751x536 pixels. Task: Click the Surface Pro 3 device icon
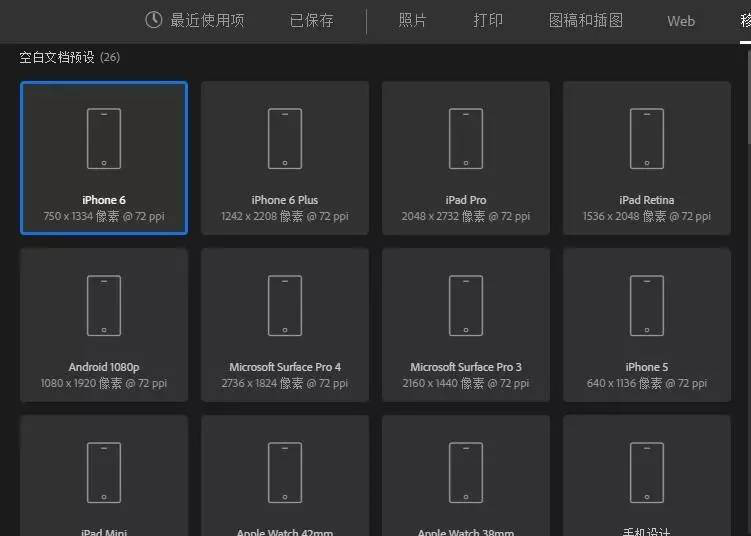(x=466, y=306)
